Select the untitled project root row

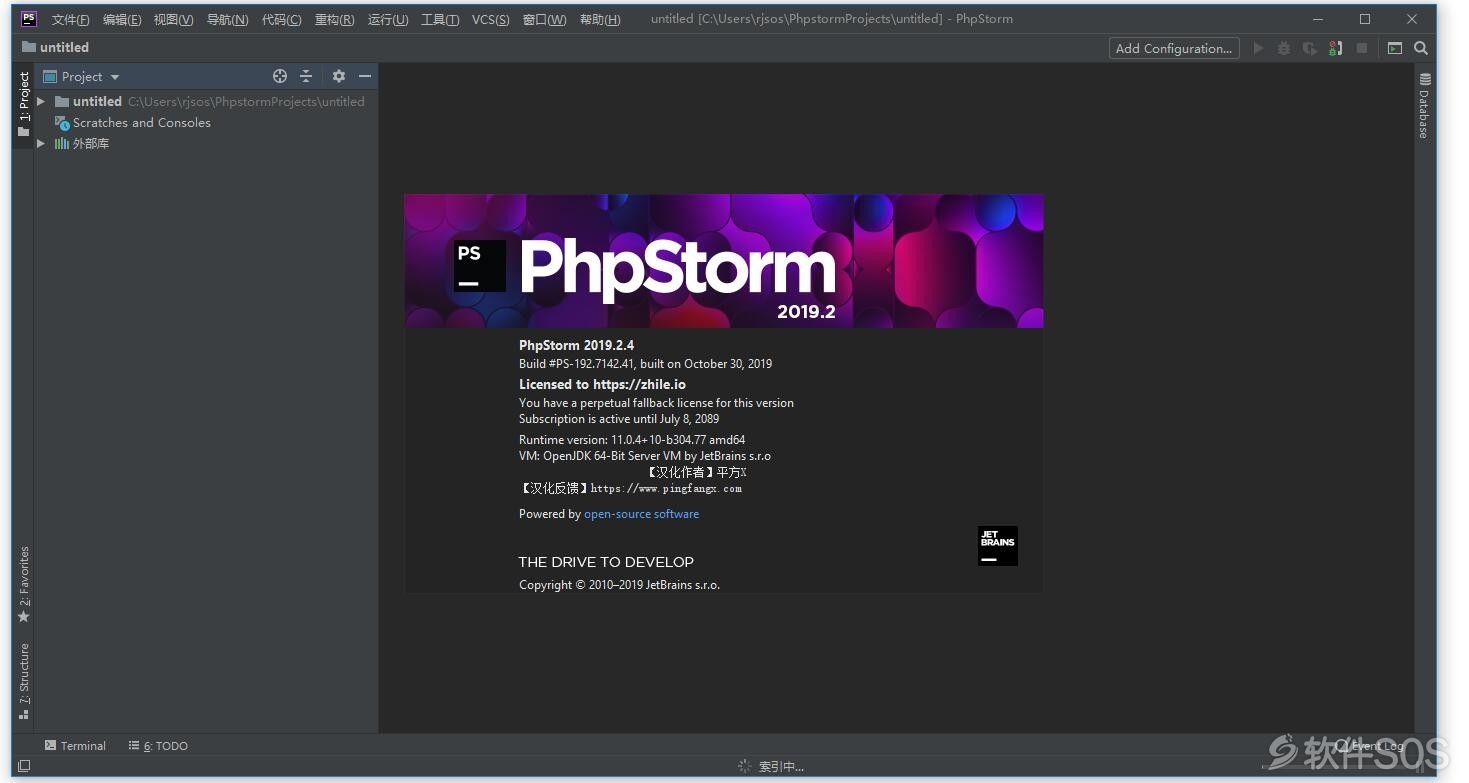(206, 101)
